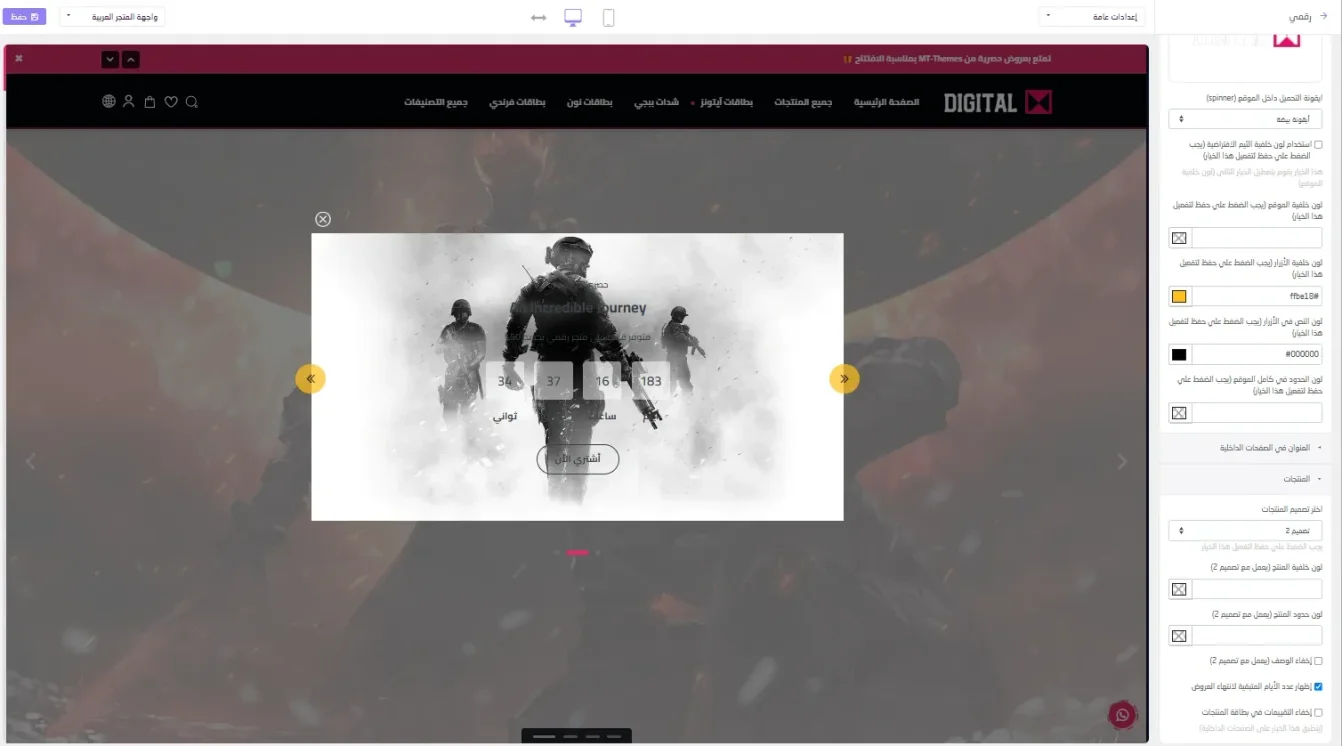Open the search icon in store header

[192, 102]
